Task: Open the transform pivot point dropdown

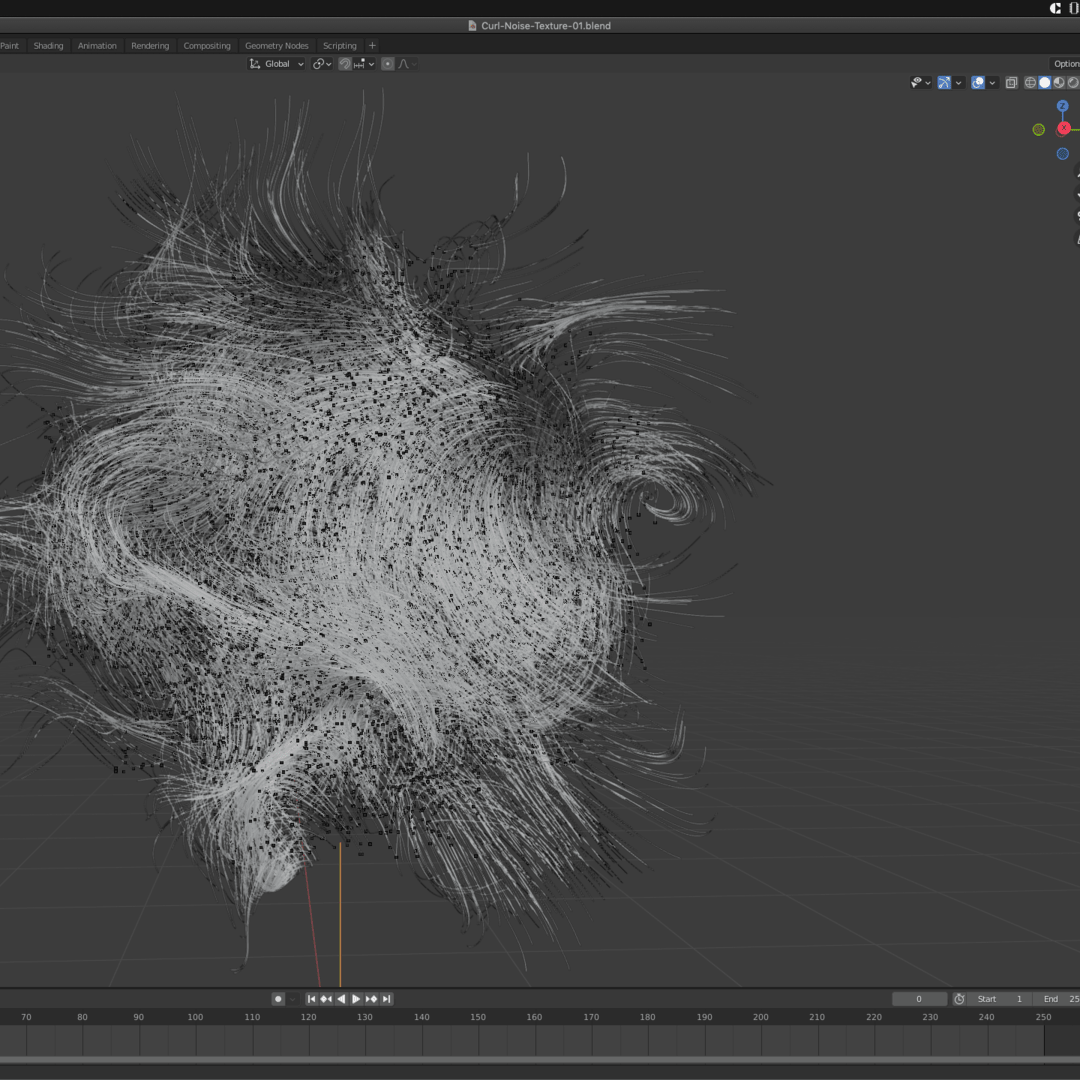Action: pos(321,64)
